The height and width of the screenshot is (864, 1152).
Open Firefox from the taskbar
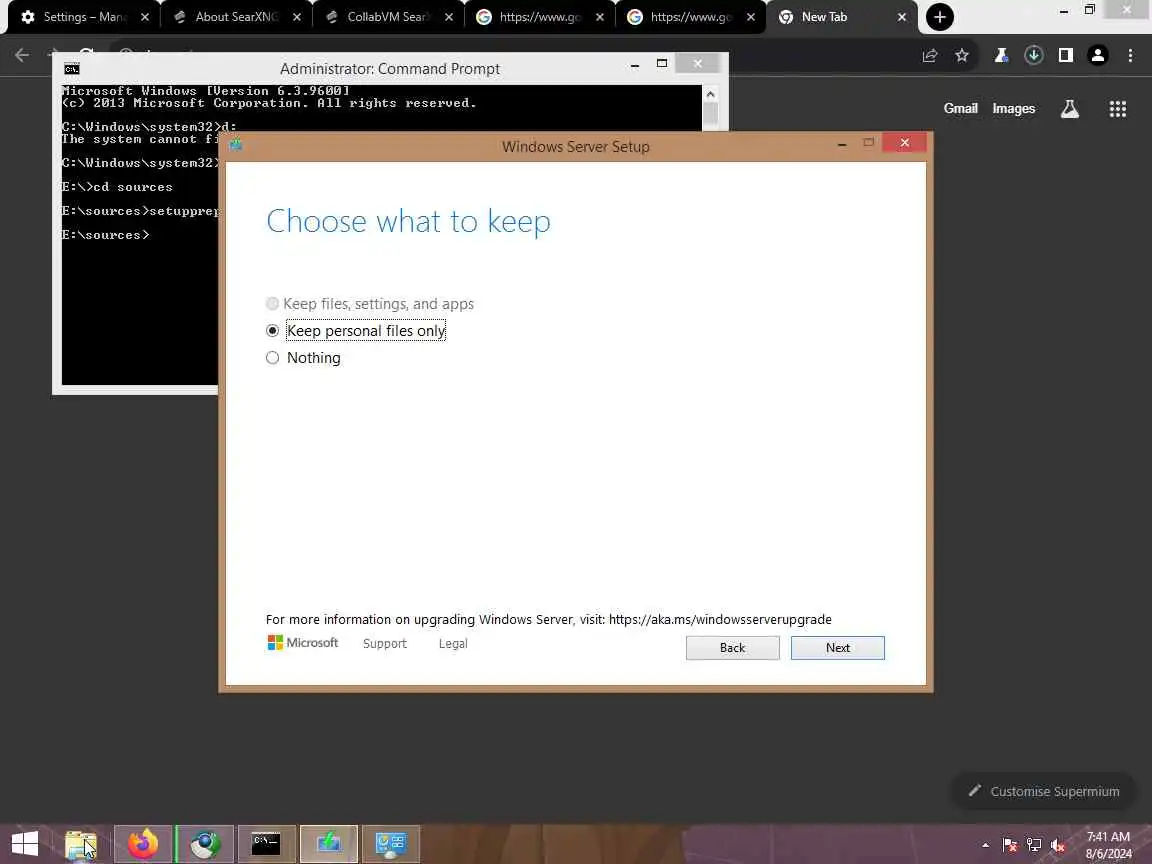(143, 844)
